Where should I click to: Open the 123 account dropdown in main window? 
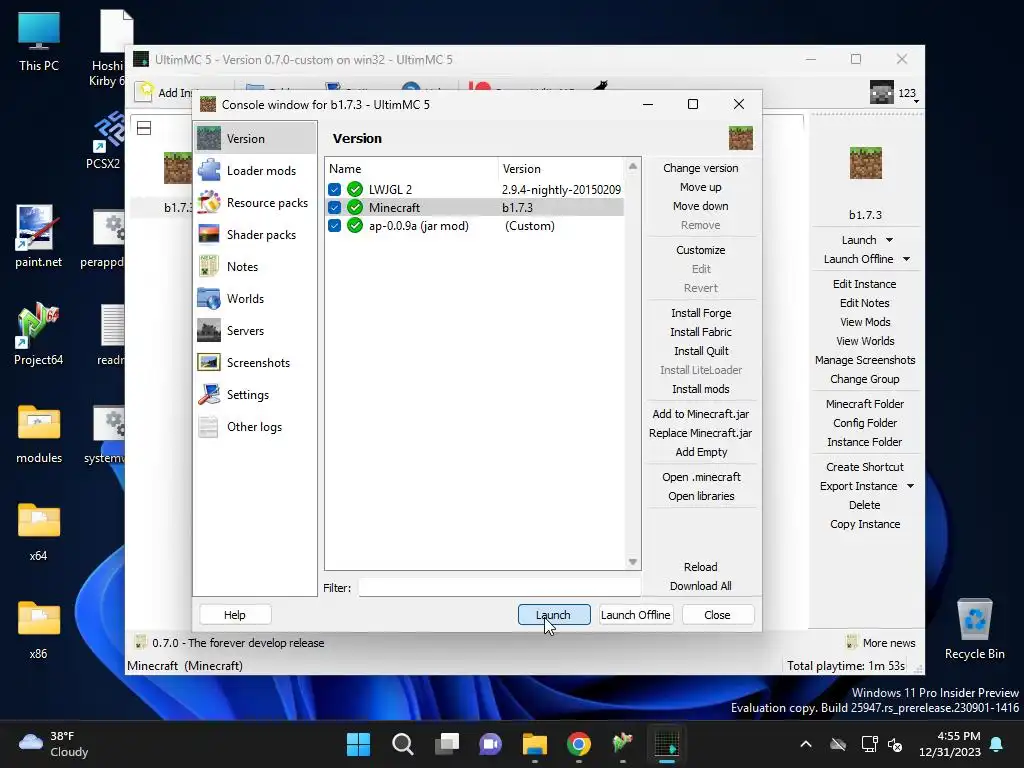click(x=895, y=93)
